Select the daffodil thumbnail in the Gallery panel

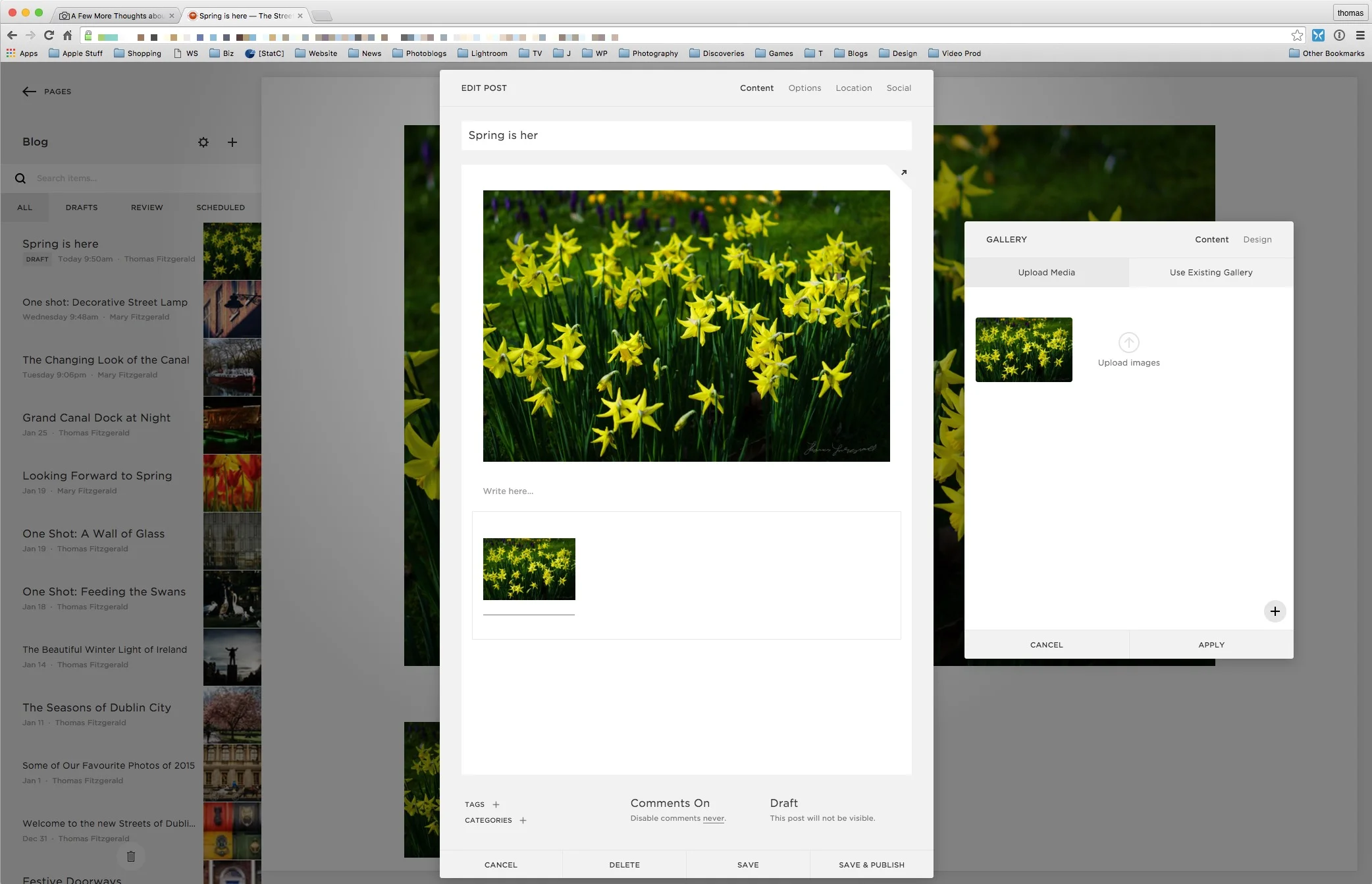(x=1023, y=349)
